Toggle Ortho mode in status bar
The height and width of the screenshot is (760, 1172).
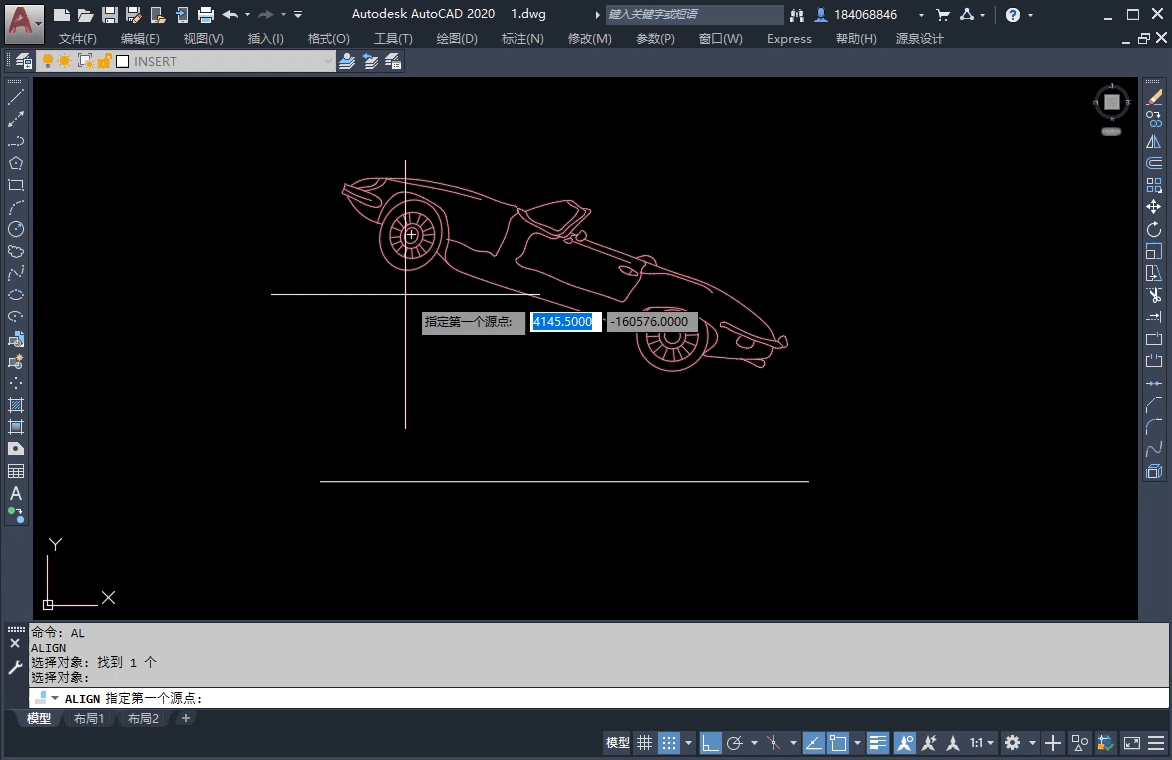tap(710, 743)
